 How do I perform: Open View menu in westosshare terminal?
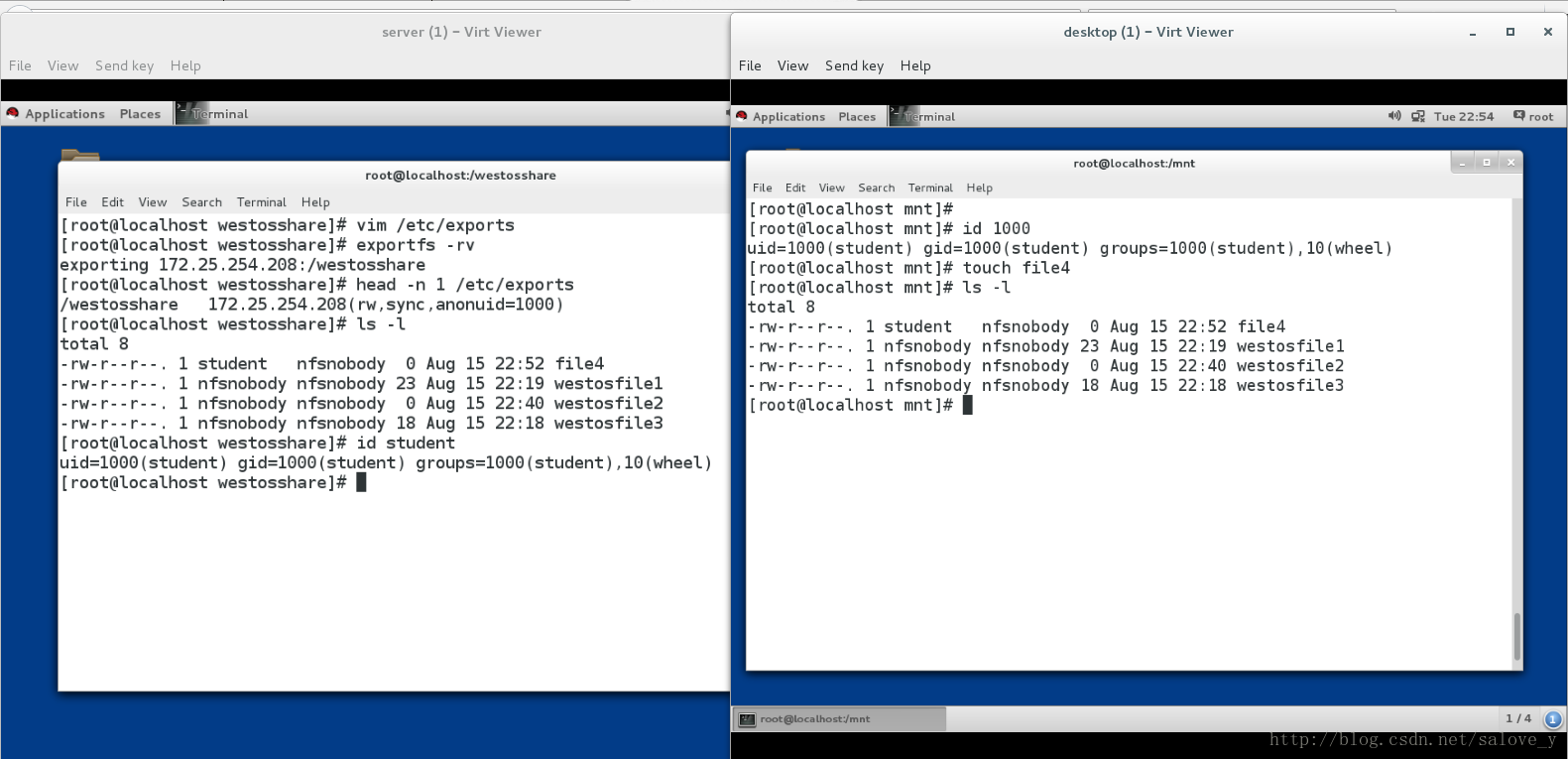[153, 202]
